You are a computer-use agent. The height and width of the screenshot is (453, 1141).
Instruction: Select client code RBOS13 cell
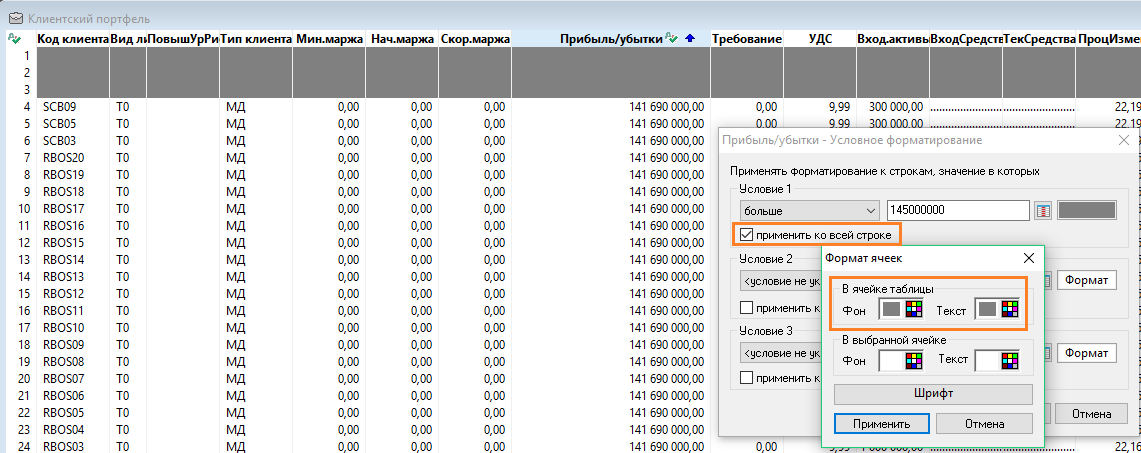click(73, 276)
